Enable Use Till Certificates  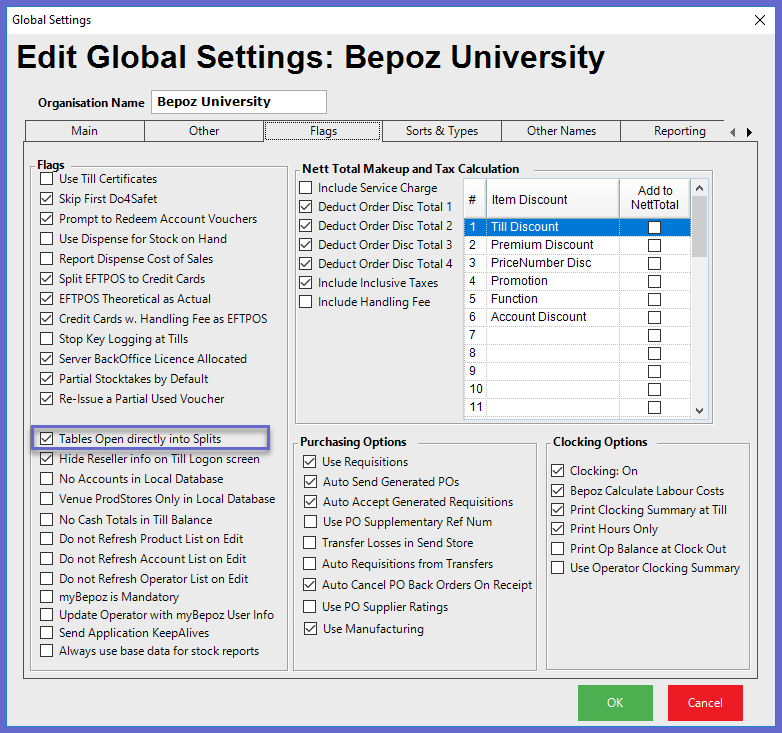tap(46, 179)
